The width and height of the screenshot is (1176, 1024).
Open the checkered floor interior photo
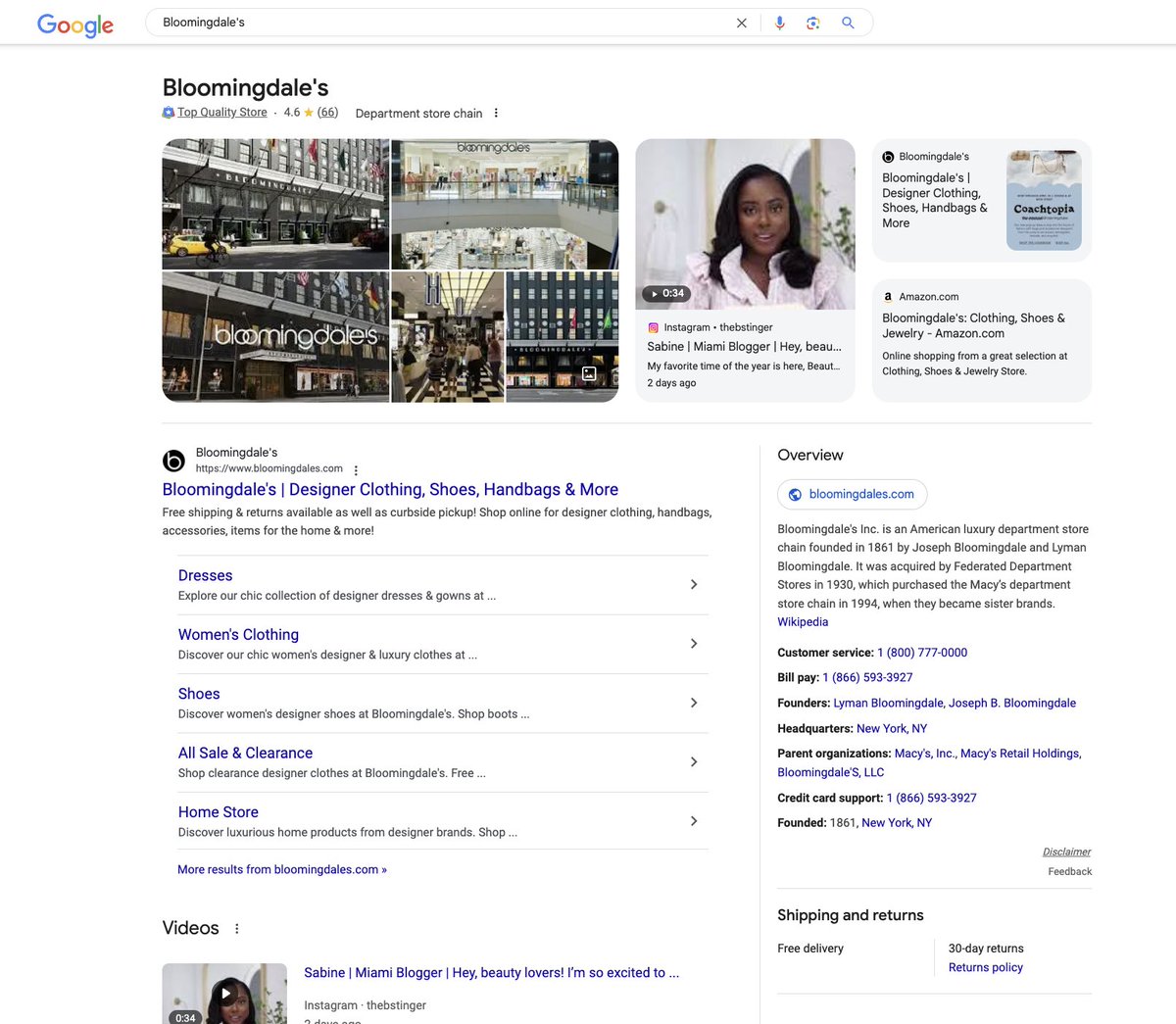click(448, 337)
